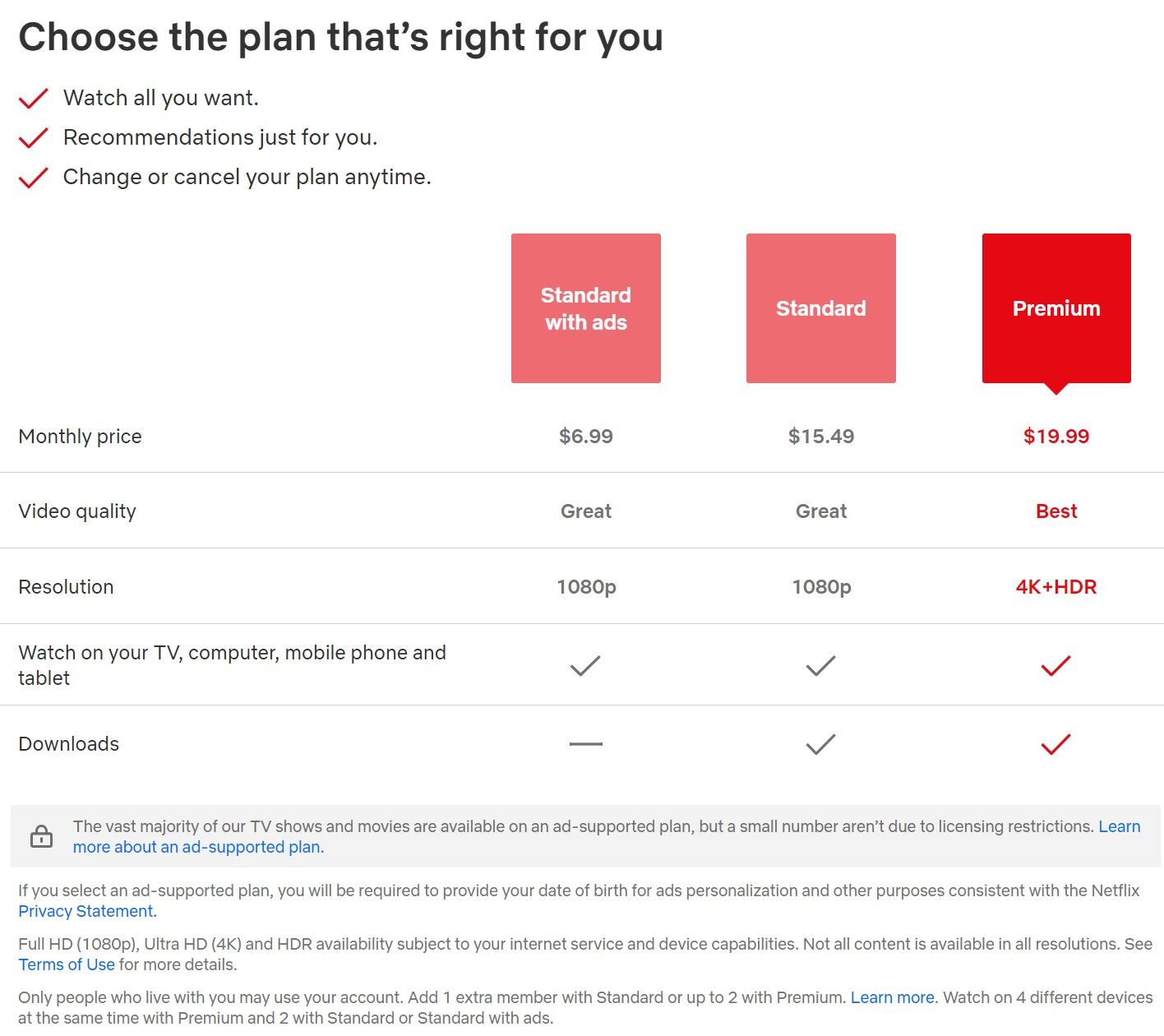Open the Privacy Statement link
This screenshot has width=1164, height=1036.
pos(85,911)
